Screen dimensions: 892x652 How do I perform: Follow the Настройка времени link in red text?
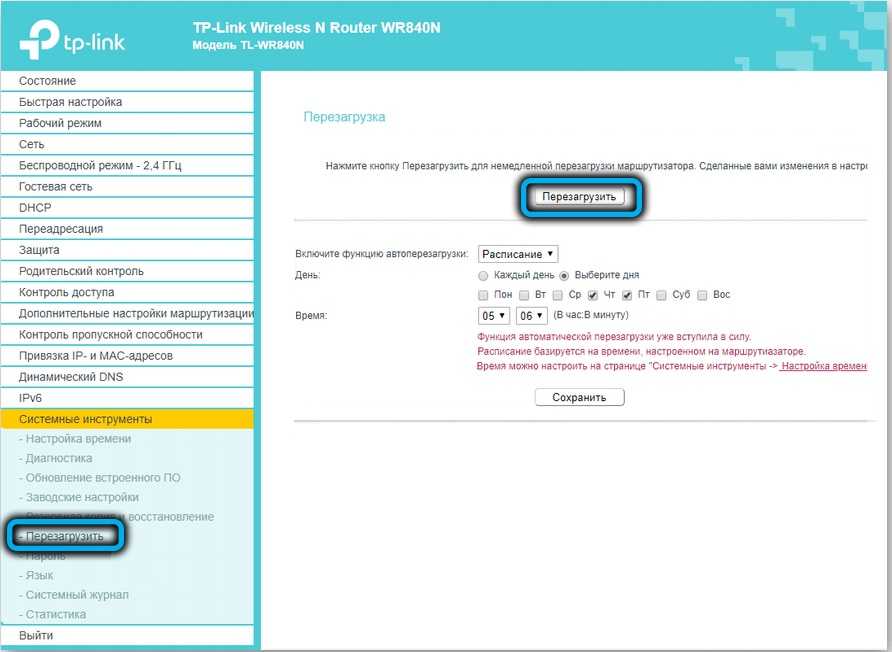(823, 367)
